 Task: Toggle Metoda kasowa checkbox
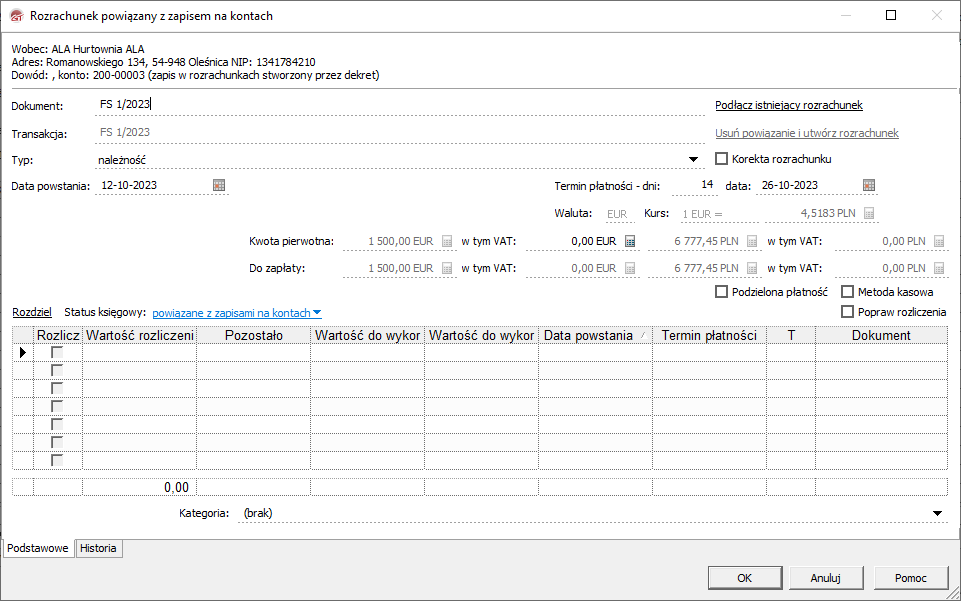pyautogui.click(x=848, y=292)
